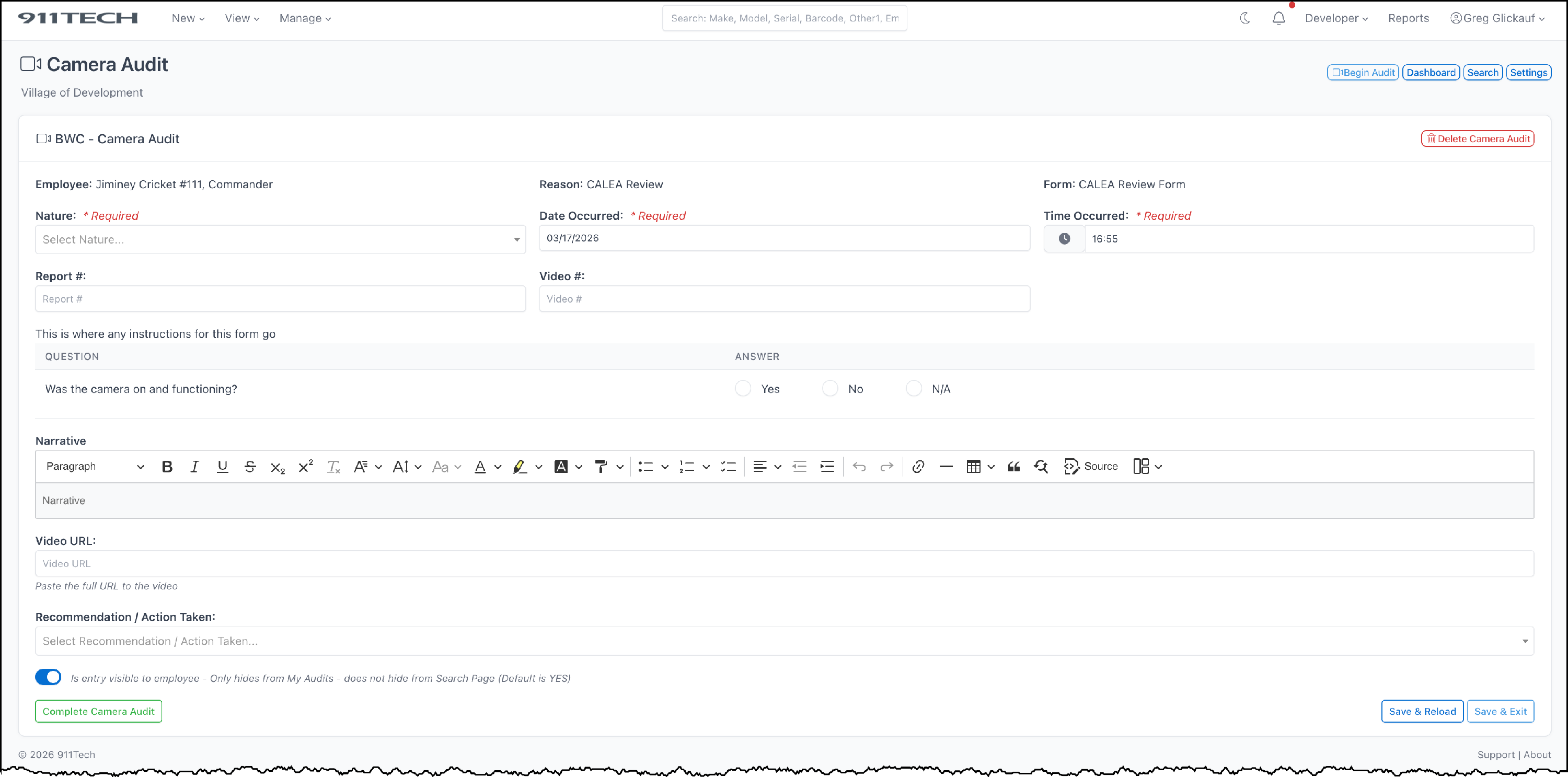Open notifications bell icon
This screenshot has width=1568, height=777.
coord(1278,18)
